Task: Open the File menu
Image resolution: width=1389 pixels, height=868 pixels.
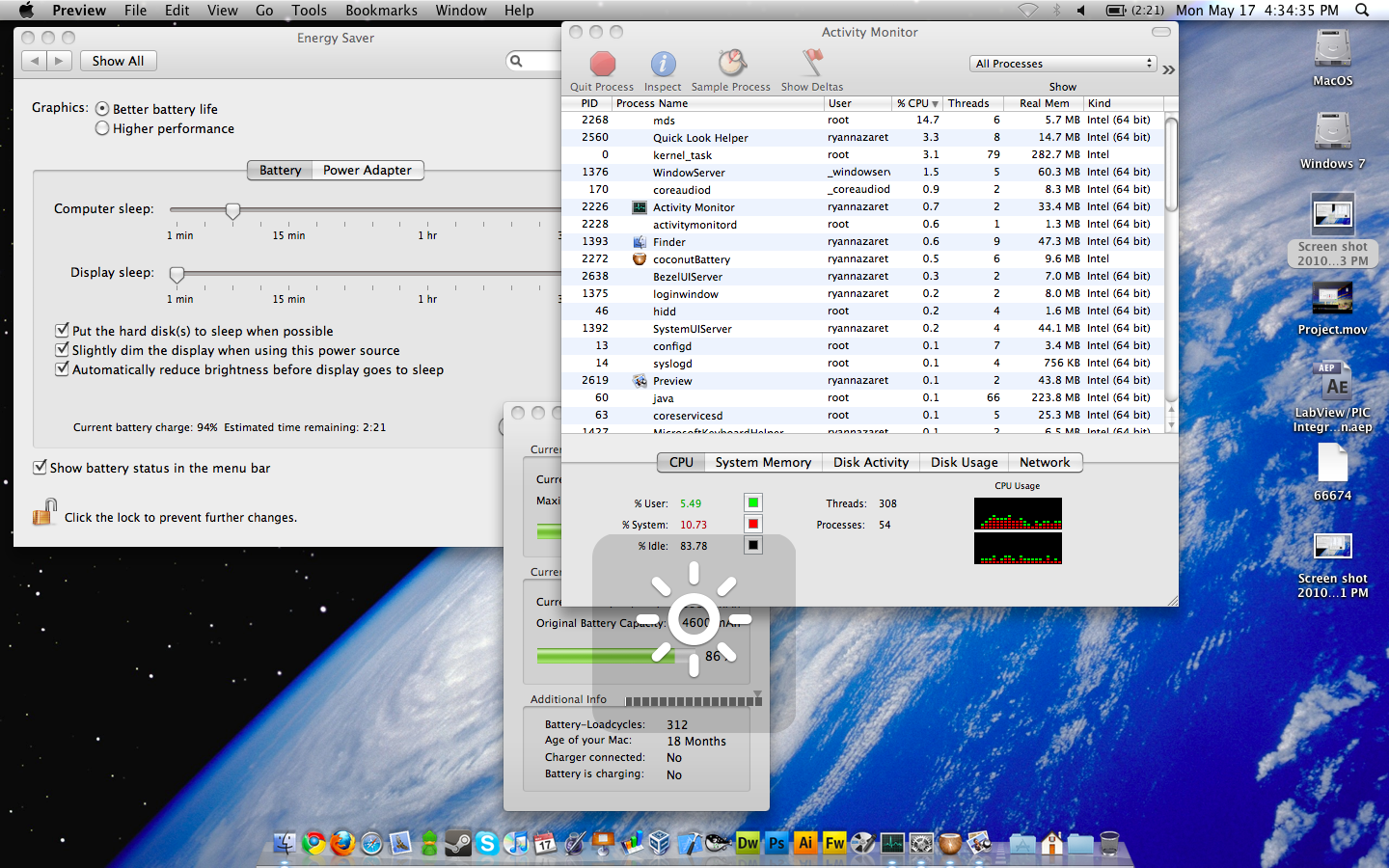Action: tap(135, 10)
